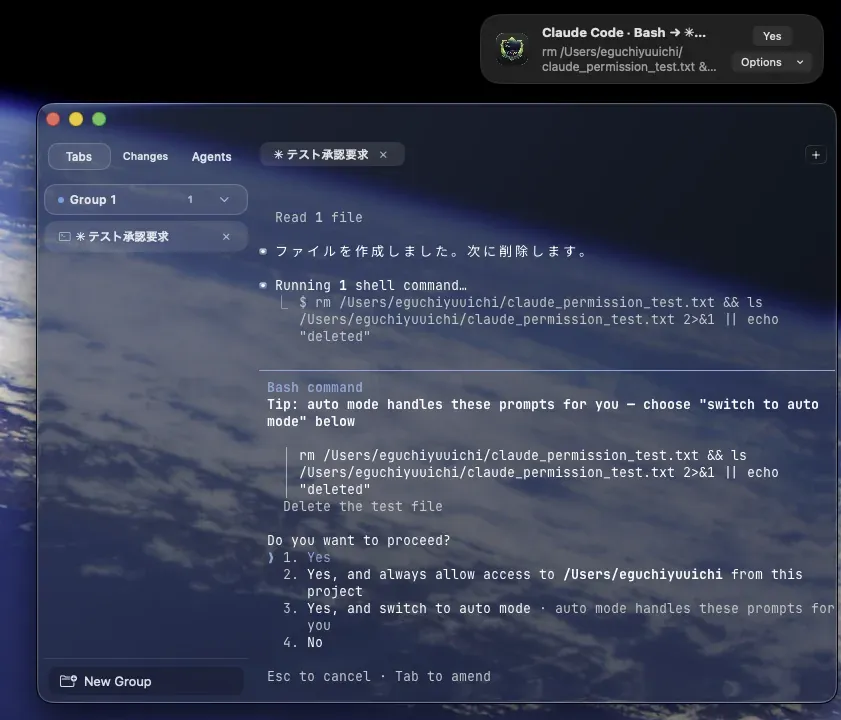The height and width of the screenshot is (720, 841).
Task: Click the 'Bash command' heading
Action: click(315, 387)
